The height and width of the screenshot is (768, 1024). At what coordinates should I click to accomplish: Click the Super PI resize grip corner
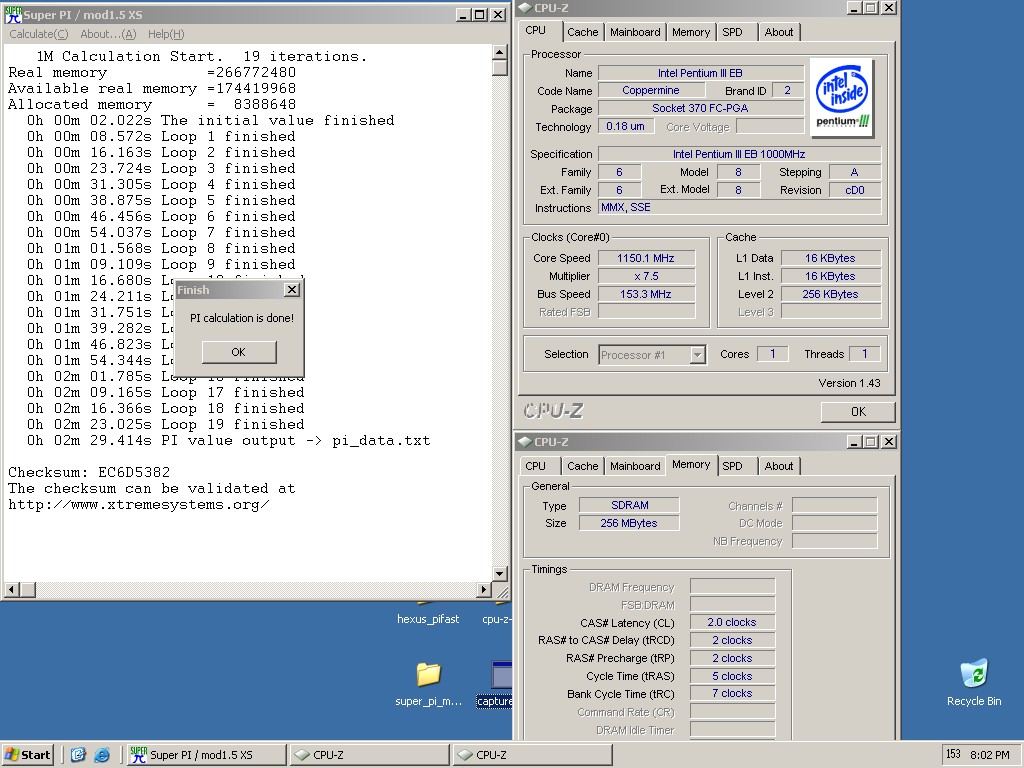[x=502, y=591]
